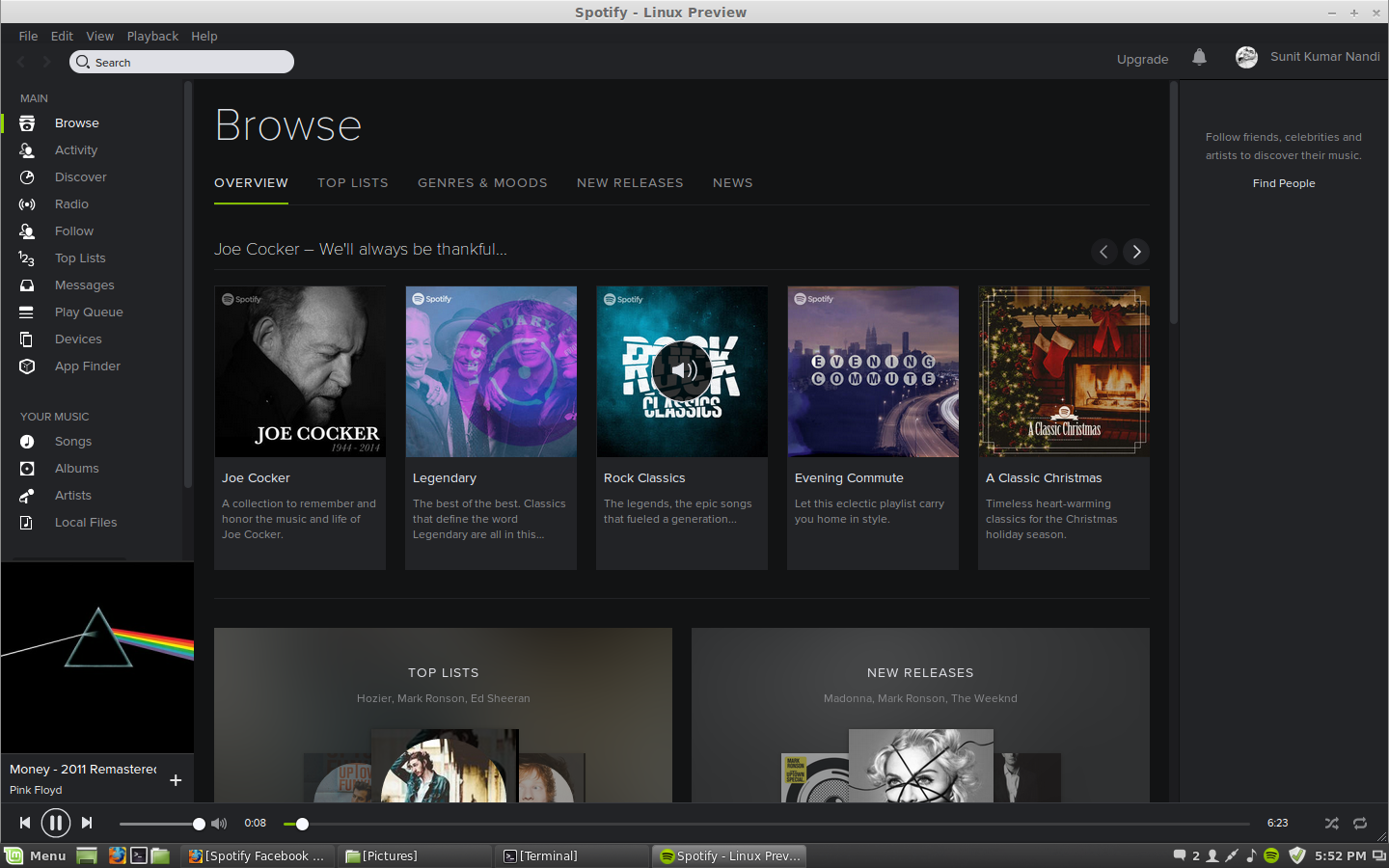Click Spotify tray icon
Image resolution: width=1389 pixels, height=868 pixels.
[x=1271, y=855]
